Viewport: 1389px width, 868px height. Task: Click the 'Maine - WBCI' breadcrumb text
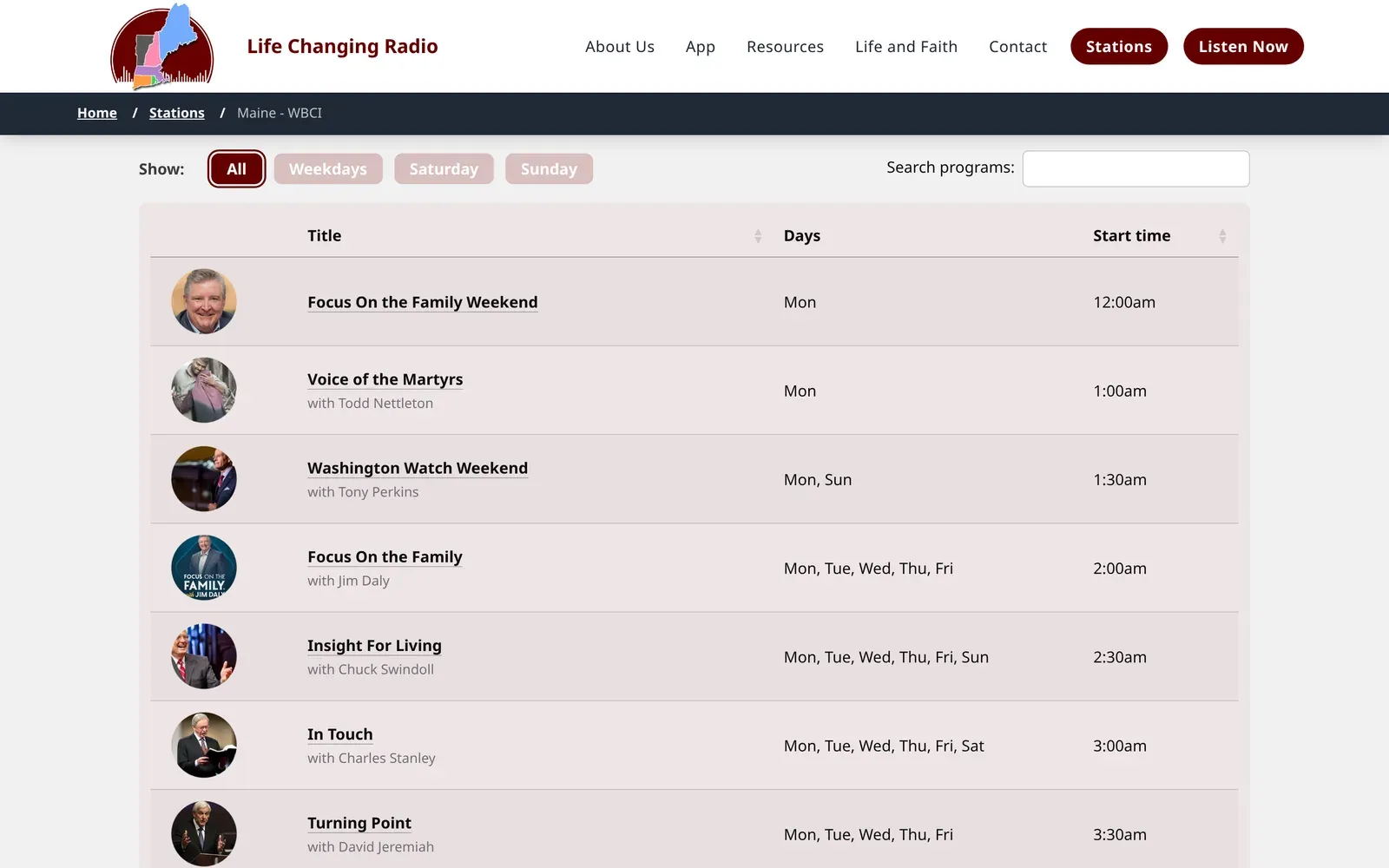tap(280, 113)
